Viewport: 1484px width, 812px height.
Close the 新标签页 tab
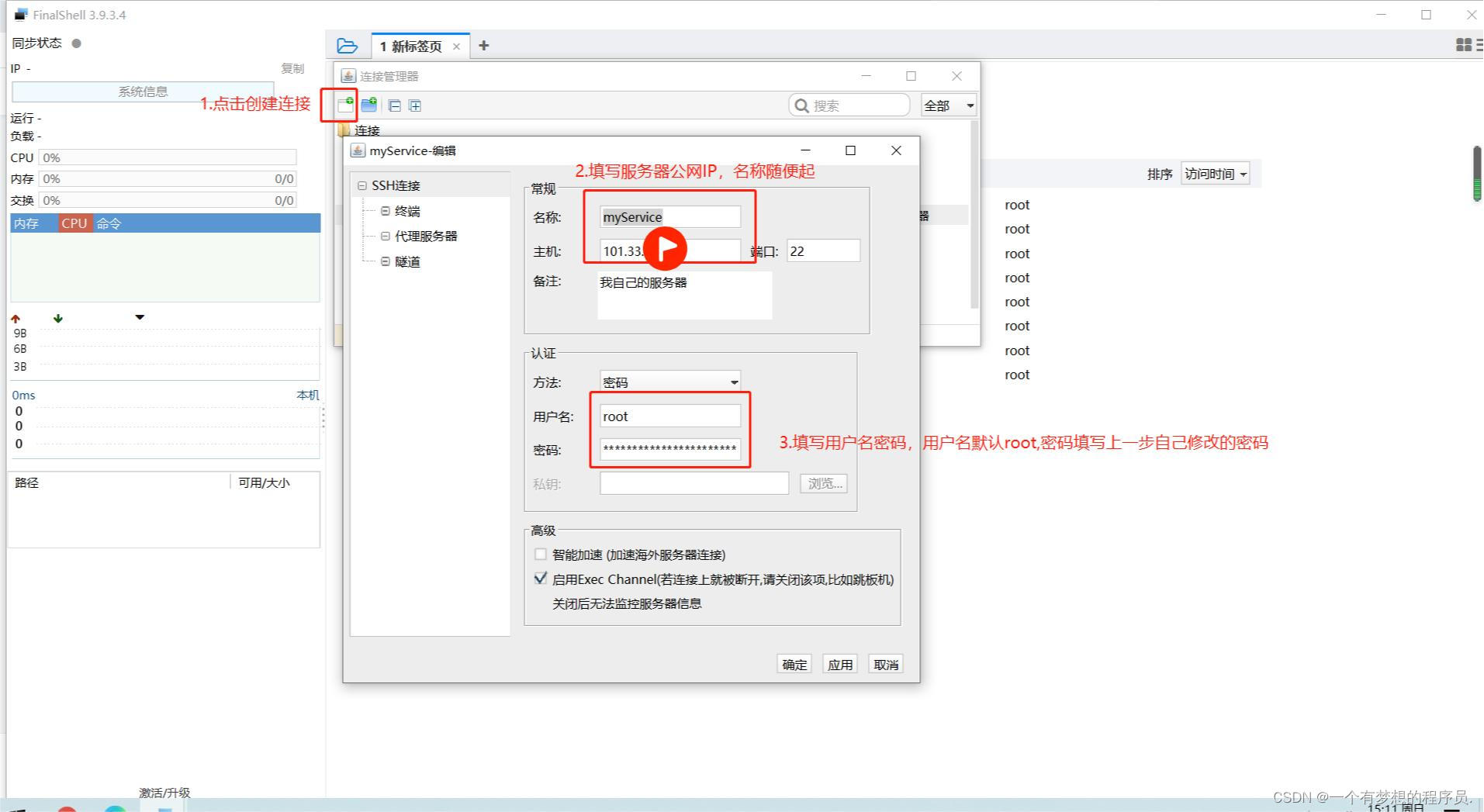pyautogui.click(x=456, y=47)
